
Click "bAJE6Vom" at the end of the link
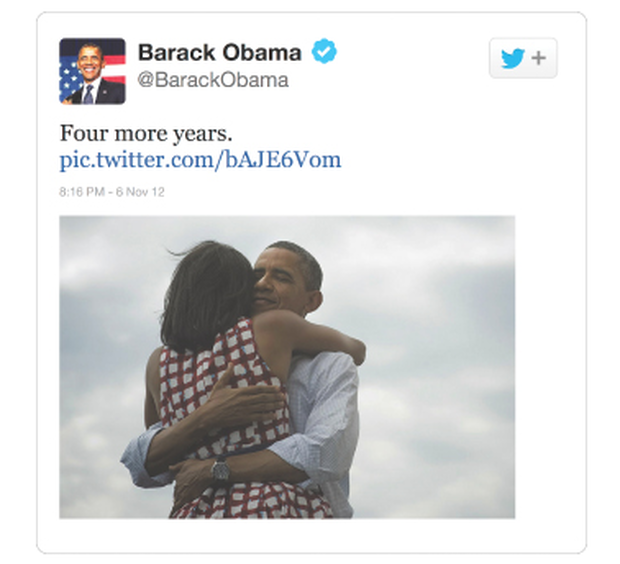click(x=283, y=159)
